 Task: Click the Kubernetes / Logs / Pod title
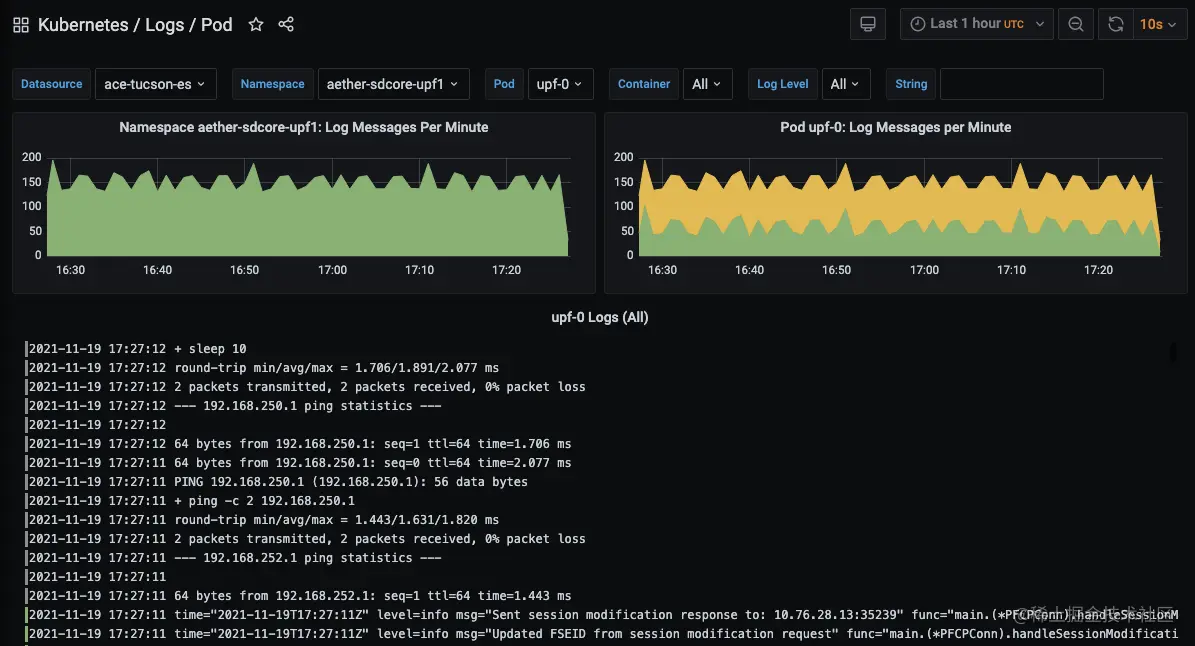point(135,25)
